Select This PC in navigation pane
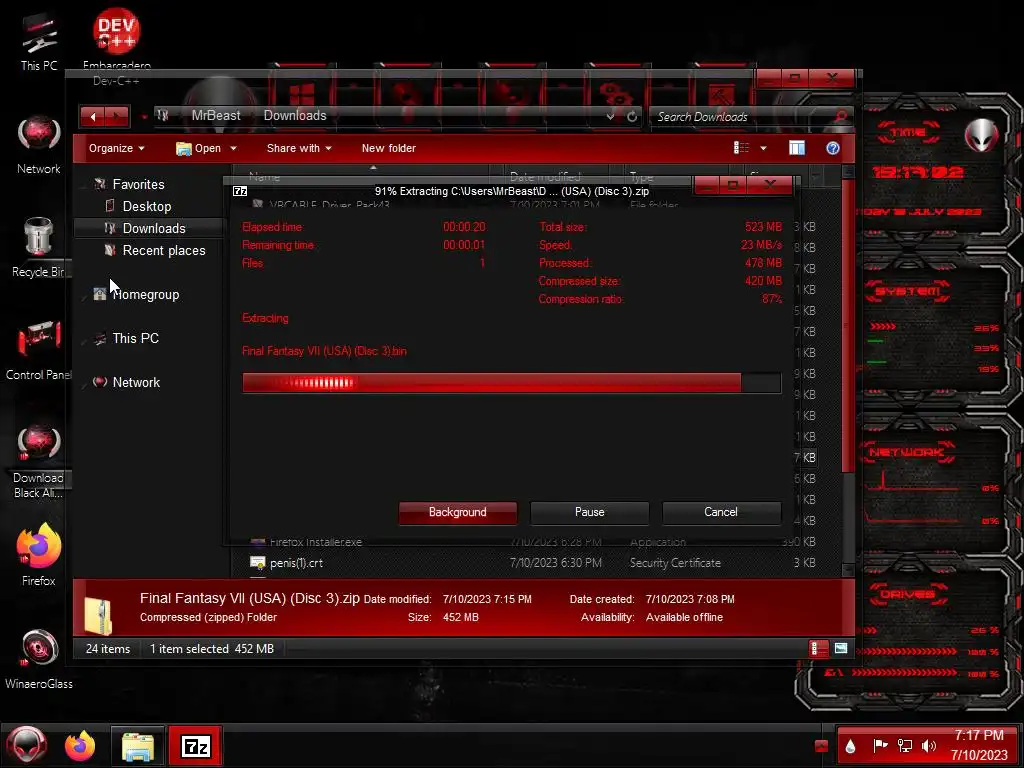 coord(135,338)
